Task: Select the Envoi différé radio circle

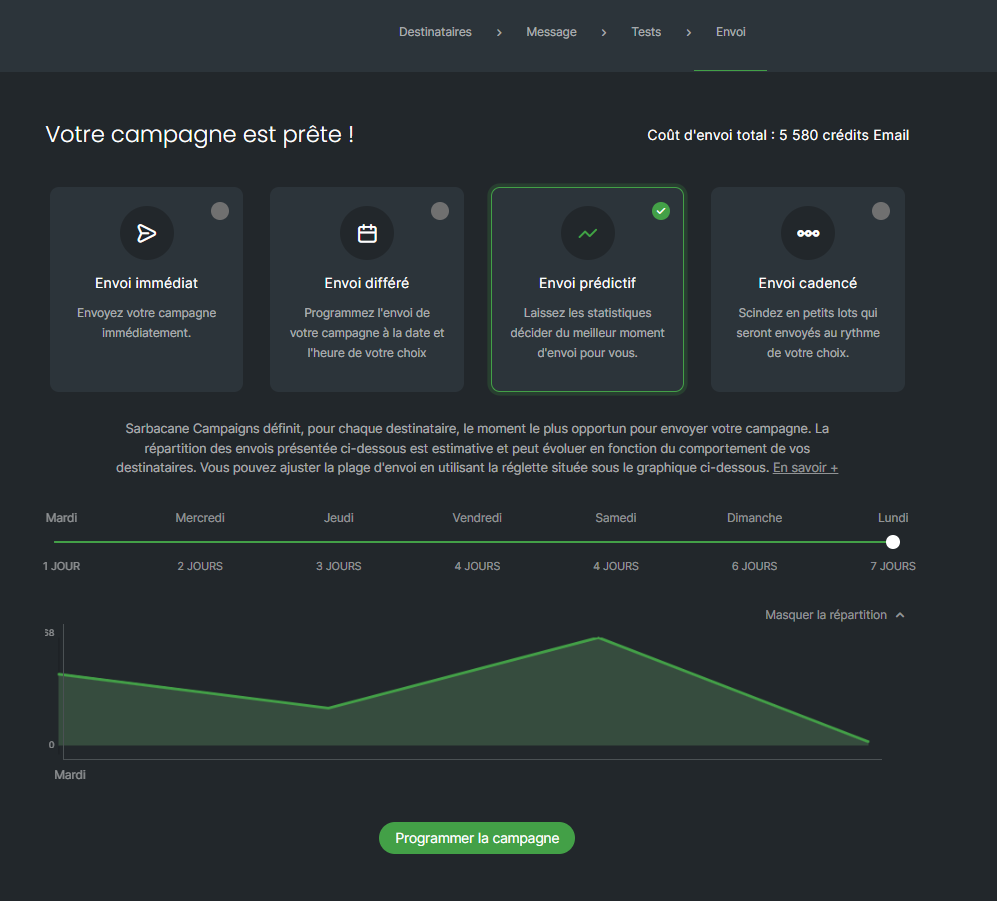Action: pyautogui.click(x=440, y=211)
